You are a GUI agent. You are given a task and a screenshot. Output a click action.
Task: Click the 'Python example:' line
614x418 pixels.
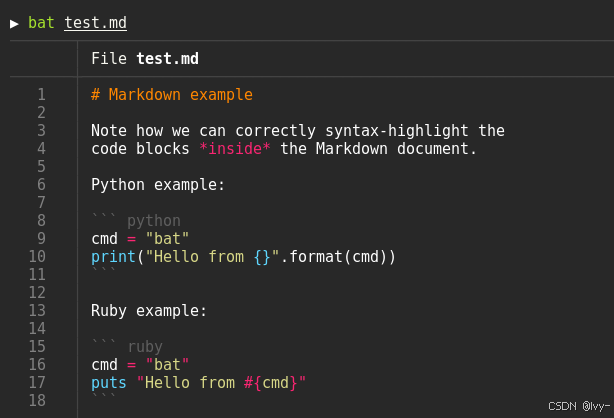(158, 185)
